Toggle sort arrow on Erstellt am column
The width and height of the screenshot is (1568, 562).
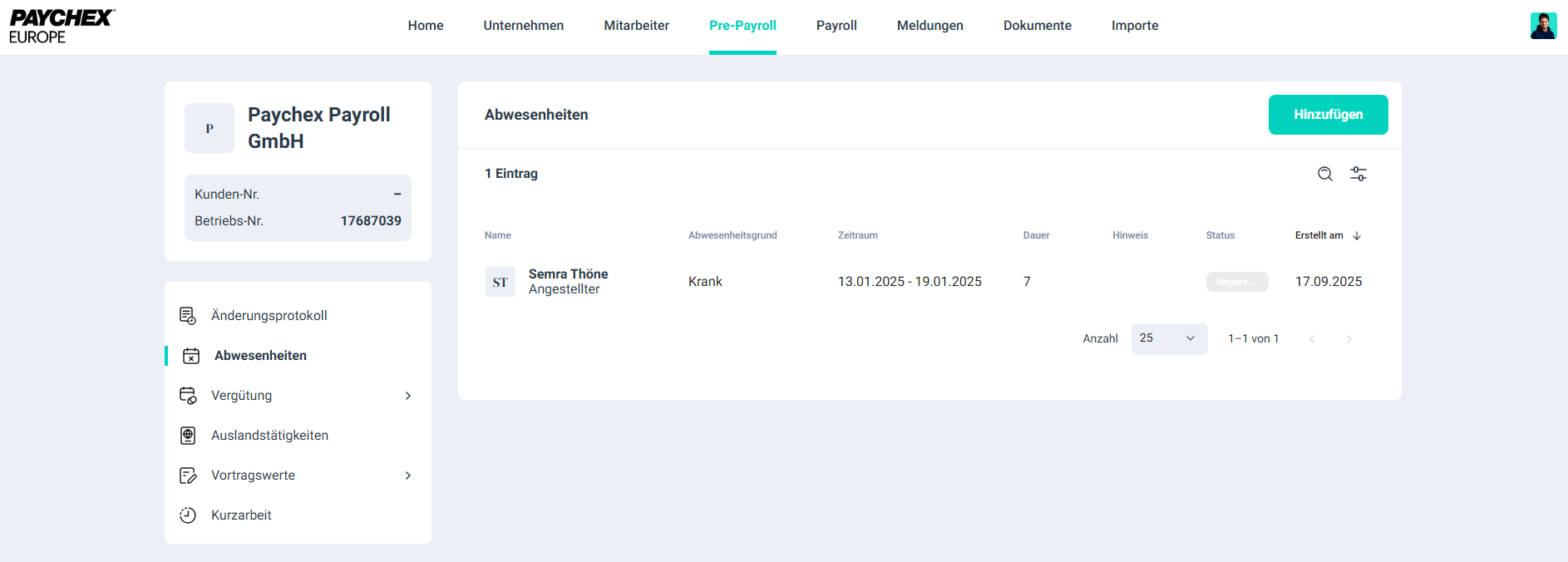(1357, 236)
